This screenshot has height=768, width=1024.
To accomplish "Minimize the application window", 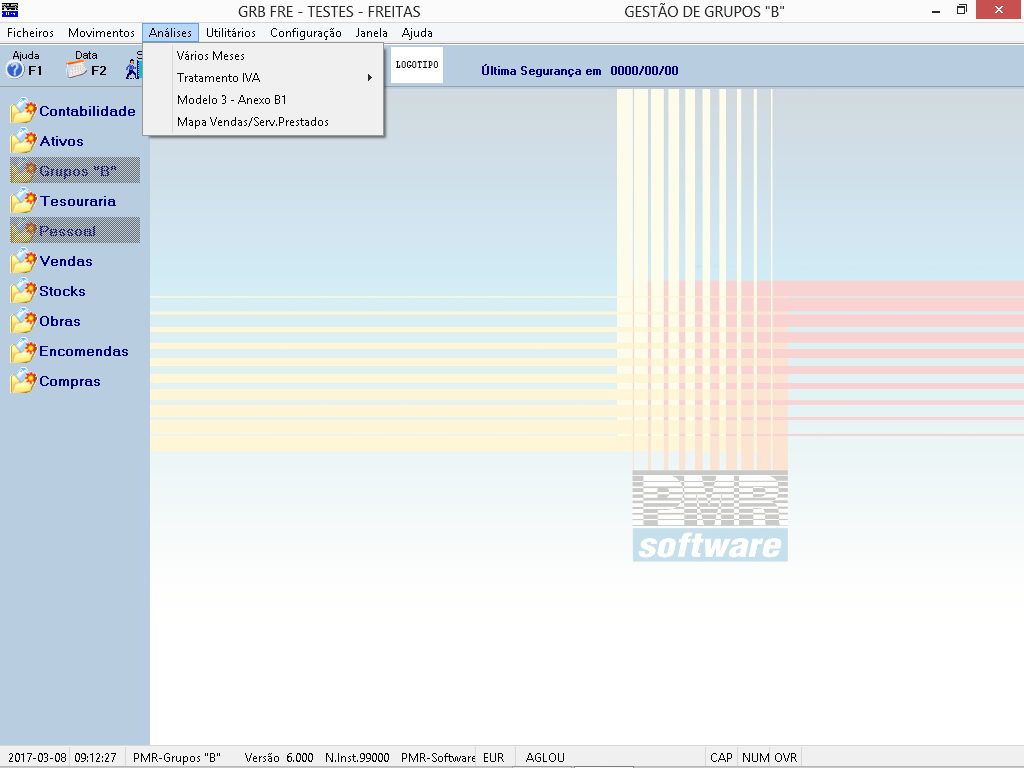I will (936, 10).
